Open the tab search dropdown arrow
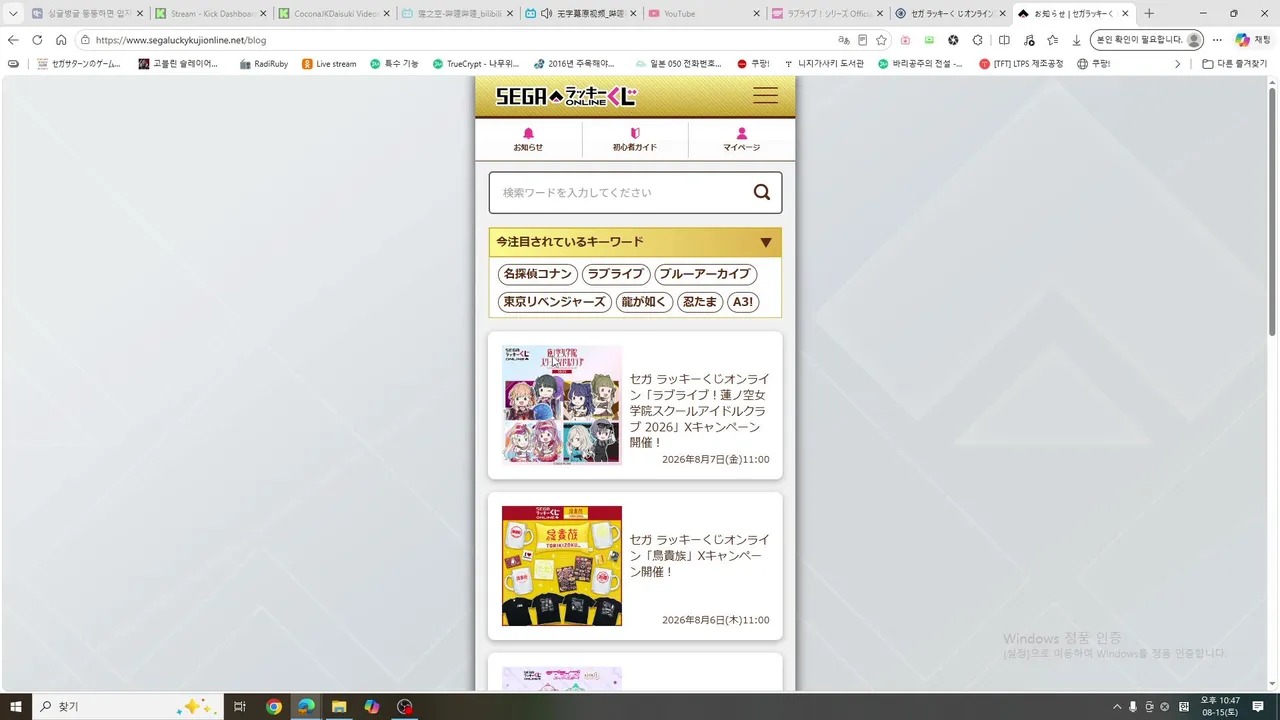This screenshot has width=1280, height=720. click(13, 13)
